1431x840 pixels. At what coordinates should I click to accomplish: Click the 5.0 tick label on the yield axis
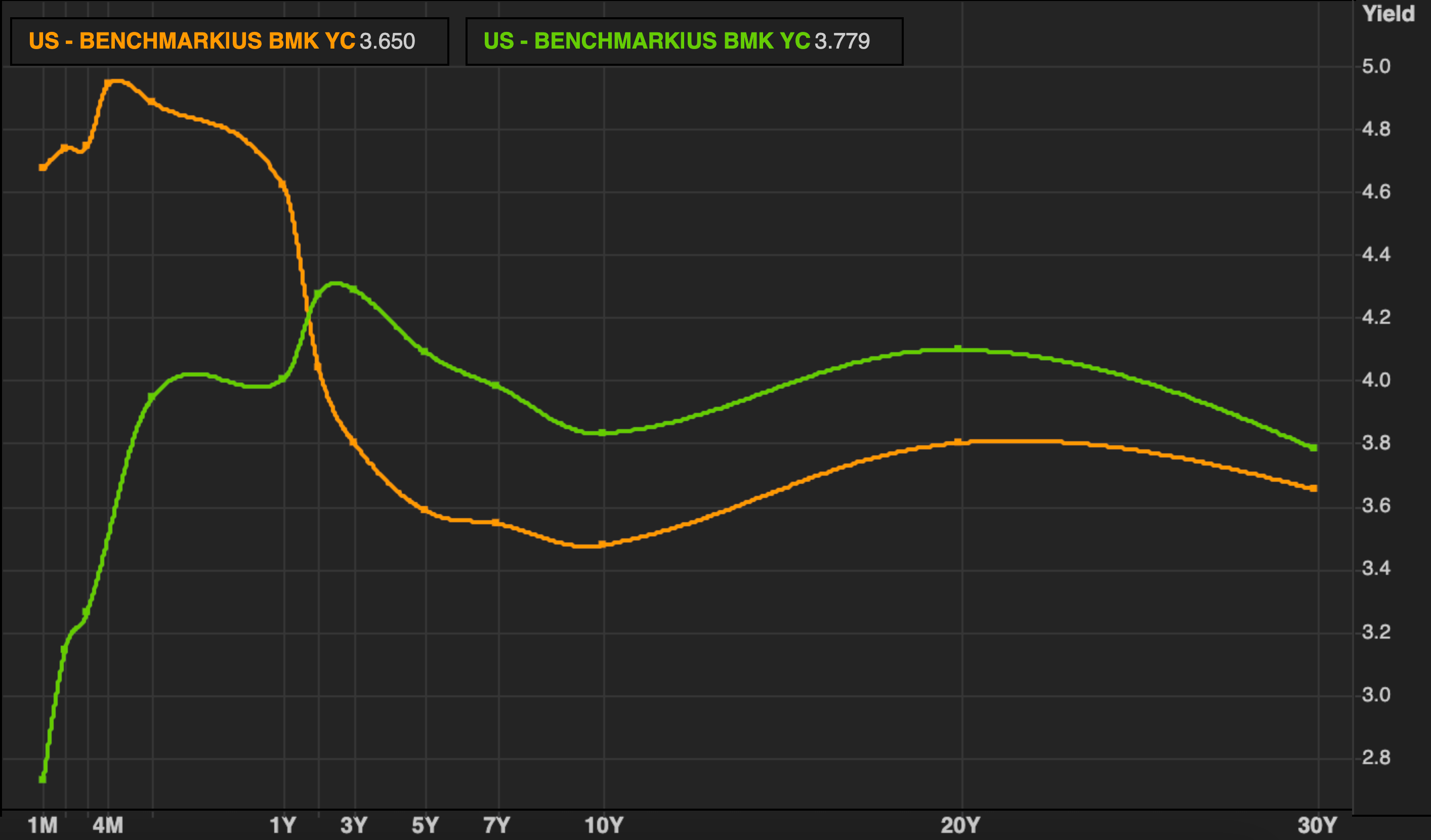[1376, 66]
